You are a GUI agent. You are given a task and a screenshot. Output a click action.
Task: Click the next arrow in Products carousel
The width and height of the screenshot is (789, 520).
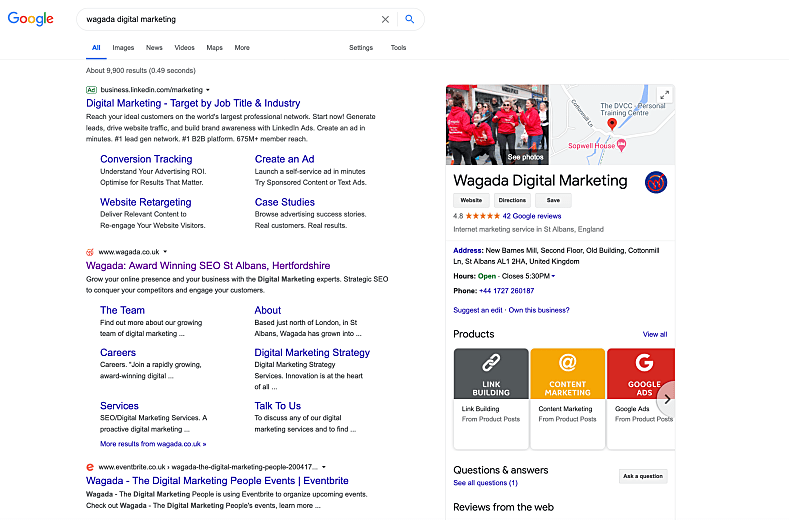pyautogui.click(x=667, y=399)
